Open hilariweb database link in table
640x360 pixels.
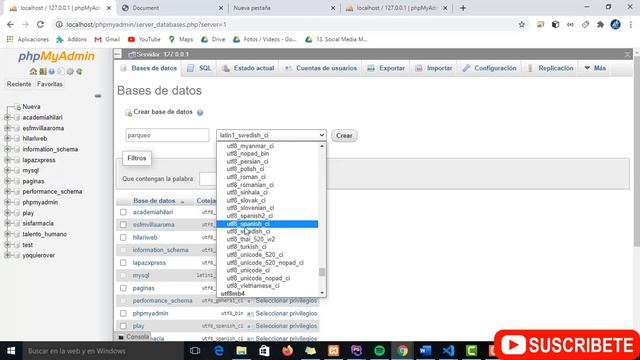pyautogui.click(x=145, y=238)
